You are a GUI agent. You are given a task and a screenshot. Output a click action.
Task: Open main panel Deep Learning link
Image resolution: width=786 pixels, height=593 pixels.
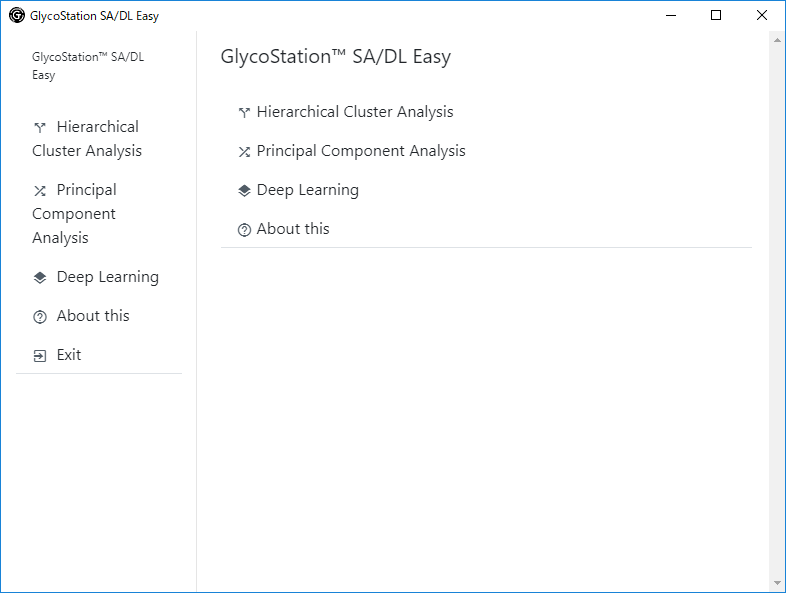tap(298, 190)
